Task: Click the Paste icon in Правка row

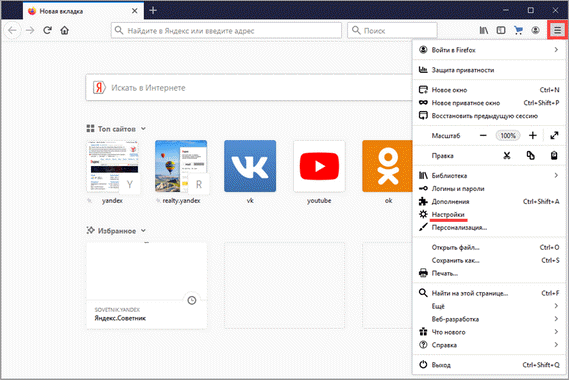Action: point(554,156)
